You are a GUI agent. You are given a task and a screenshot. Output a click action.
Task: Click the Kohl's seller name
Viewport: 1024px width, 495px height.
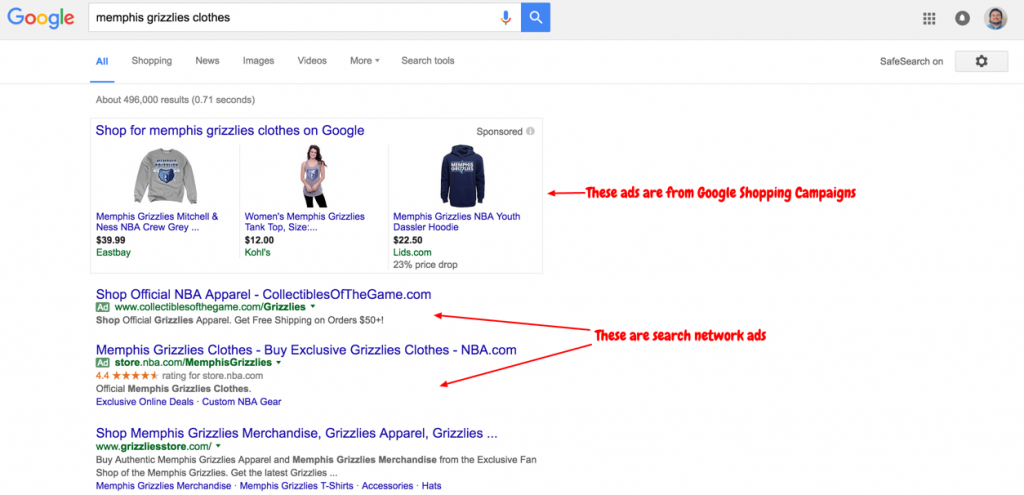[257, 252]
